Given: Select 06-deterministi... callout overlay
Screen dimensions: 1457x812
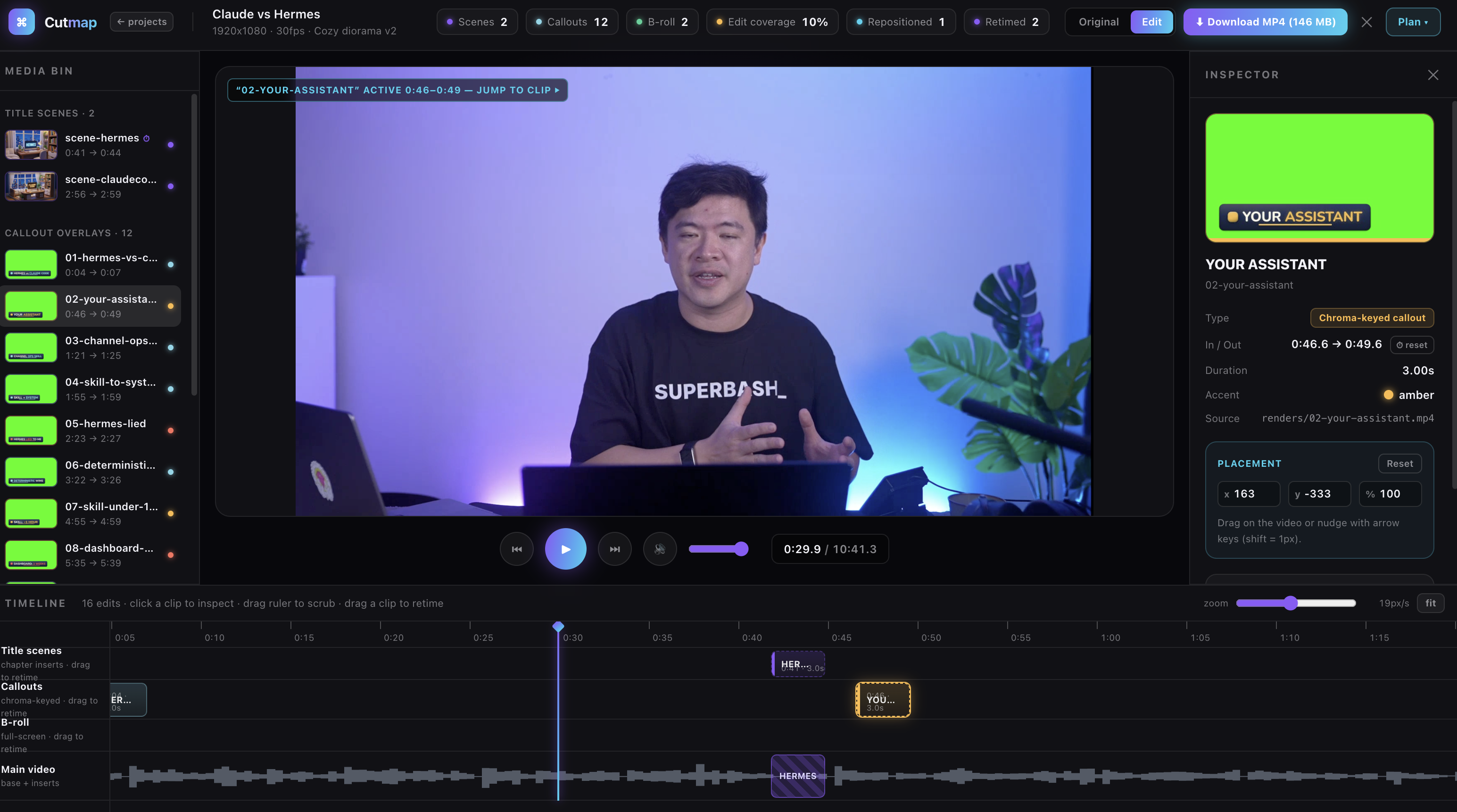Looking at the screenshot, I should pos(91,472).
